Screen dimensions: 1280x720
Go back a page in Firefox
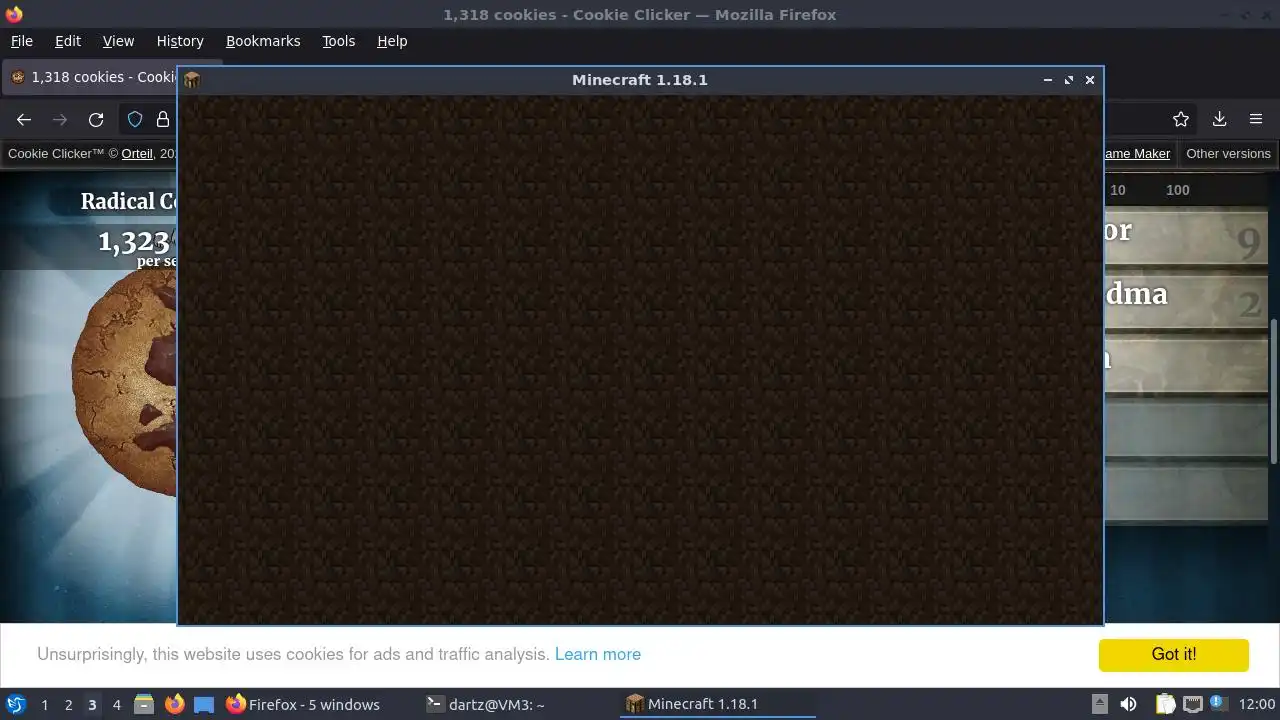24,119
